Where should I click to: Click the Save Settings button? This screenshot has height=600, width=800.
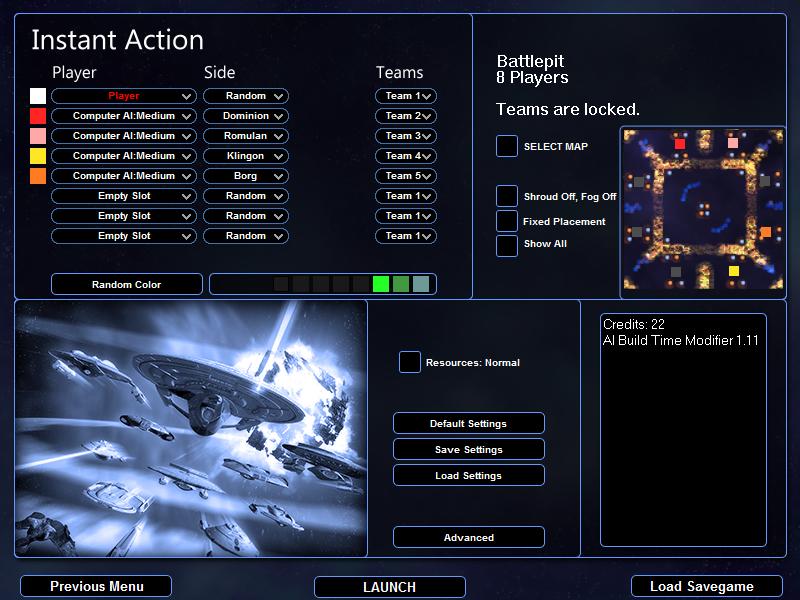tap(468, 449)
